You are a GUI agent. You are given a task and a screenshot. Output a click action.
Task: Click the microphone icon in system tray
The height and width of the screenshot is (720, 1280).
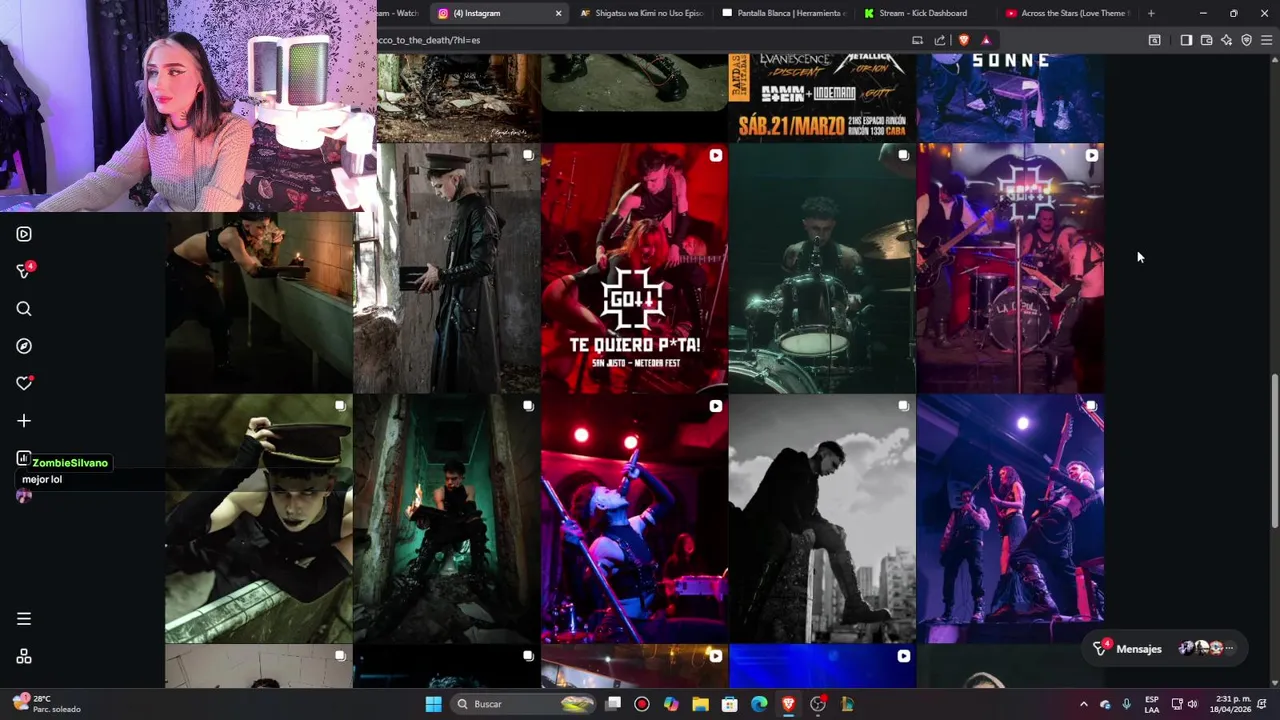pyautogui.click(x=1127, y=704)
